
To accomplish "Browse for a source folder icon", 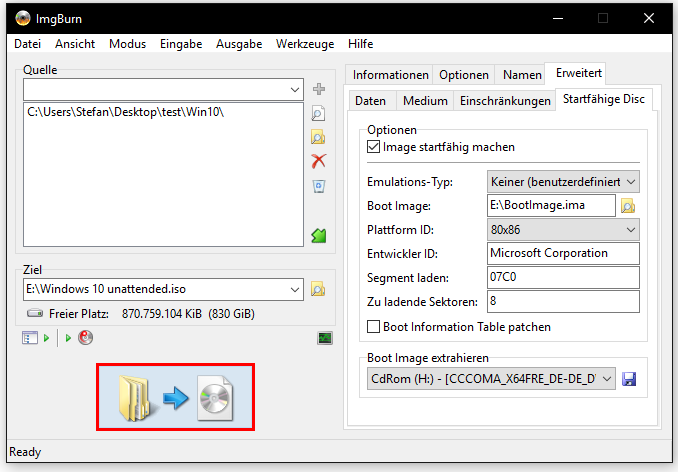I will pyautogui.click(x=318, y=137).
